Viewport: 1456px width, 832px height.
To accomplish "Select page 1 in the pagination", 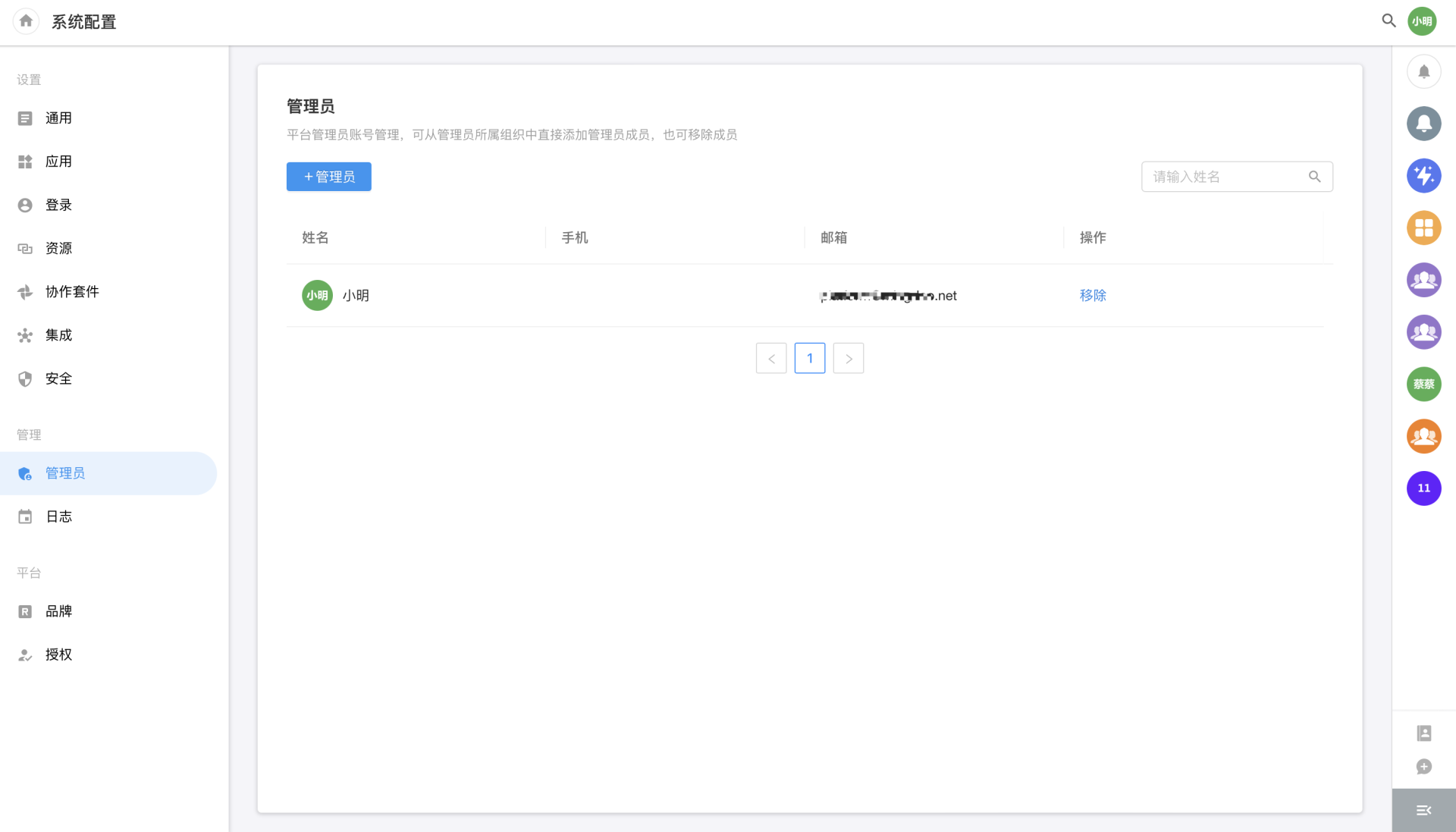I will (809, 359).
